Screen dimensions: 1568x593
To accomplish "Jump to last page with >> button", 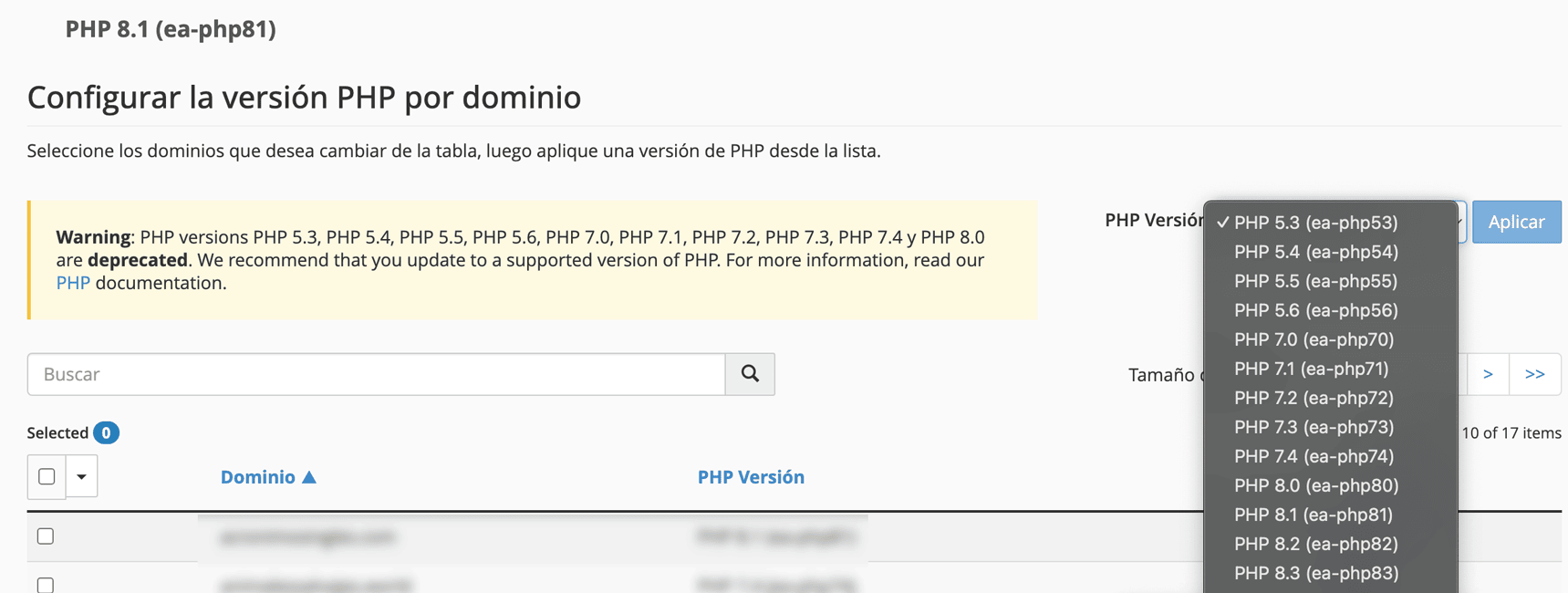I will (x=1535, y=374).
